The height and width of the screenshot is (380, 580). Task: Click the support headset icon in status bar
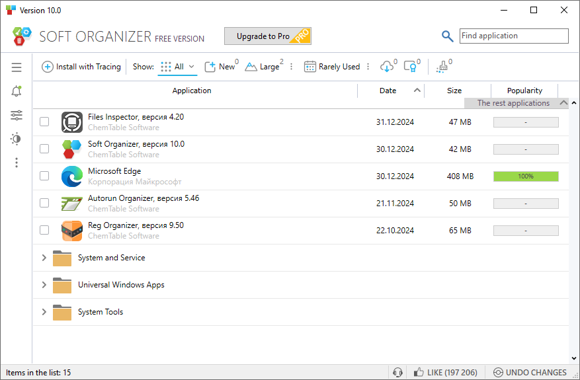pyautogui.click(x=398, y=372)
